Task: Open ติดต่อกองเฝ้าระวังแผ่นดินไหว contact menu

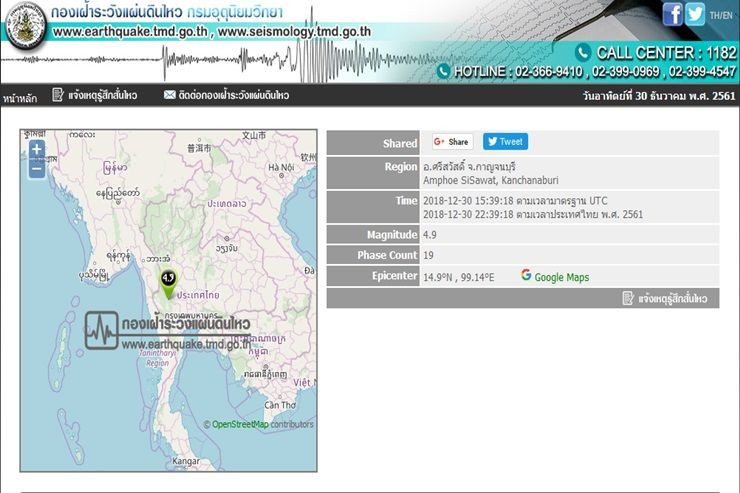Action: 234,95
